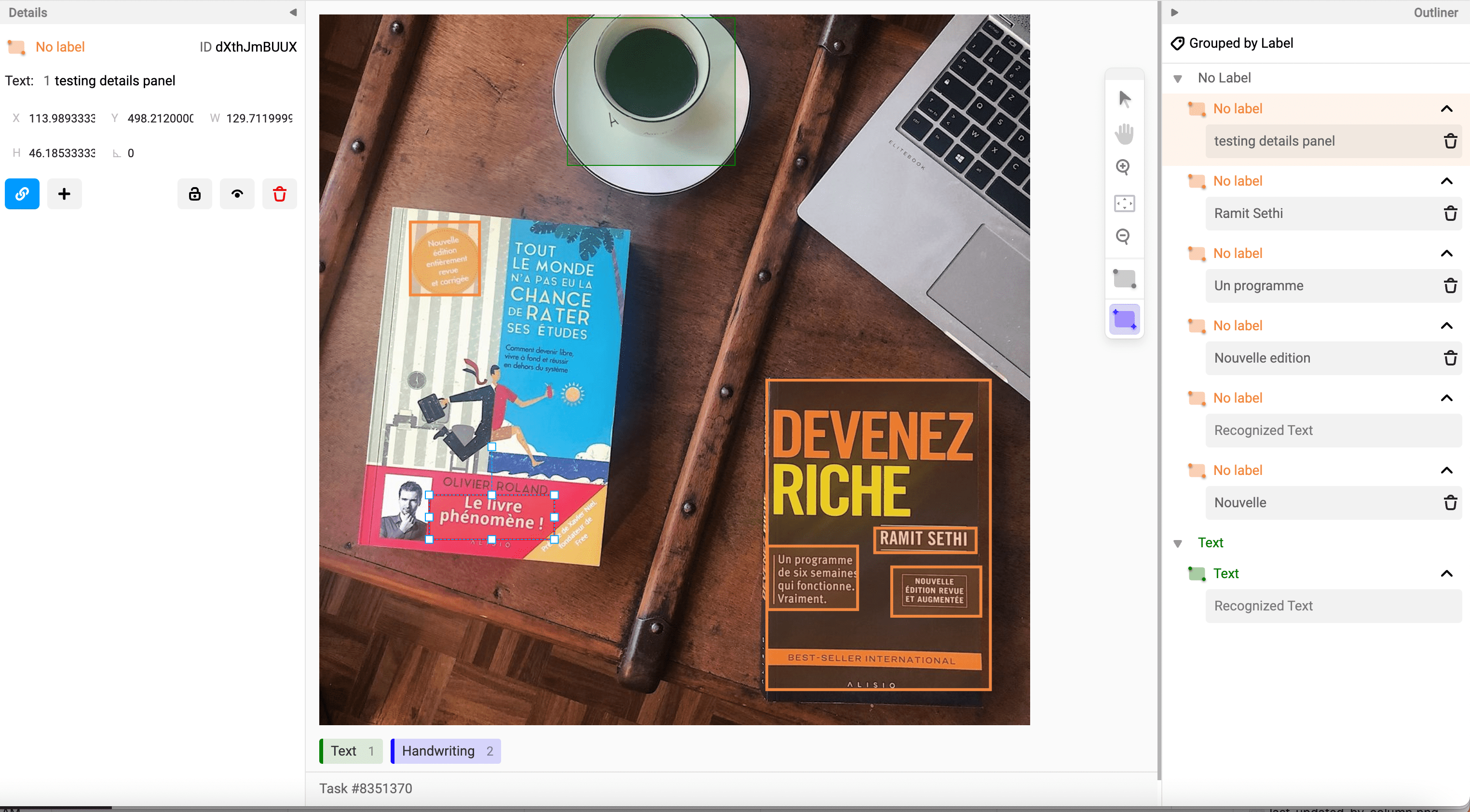Image resolution: width=1470 pixels, height=812 pixels.
Task: Click the blue link relation button
Action: [x=22, y=195]
